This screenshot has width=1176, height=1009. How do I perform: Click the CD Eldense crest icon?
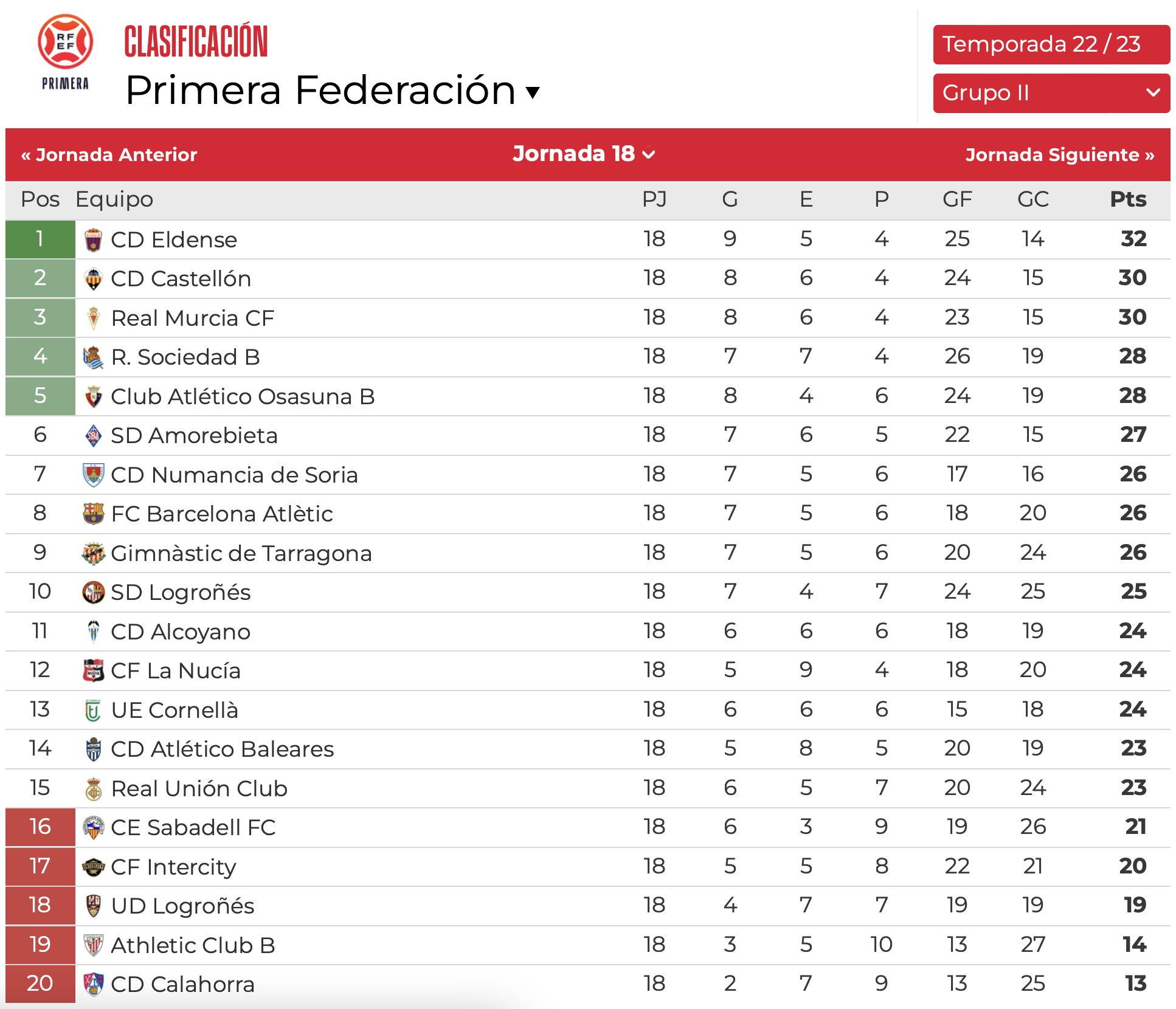[x=93, y=239]
